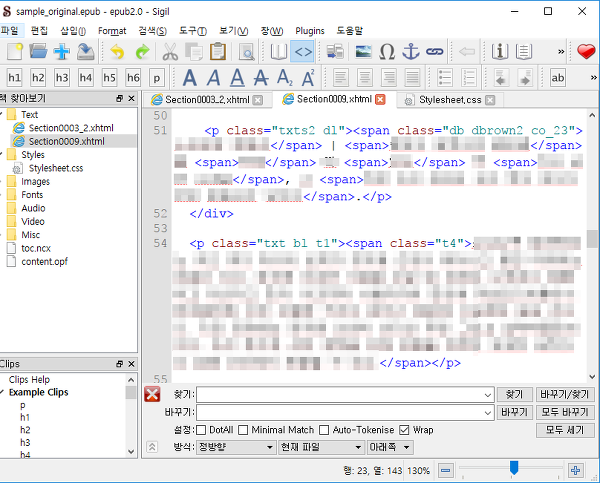Expand the hidden main toolbar overflow chevron

(x=561, y=52)
